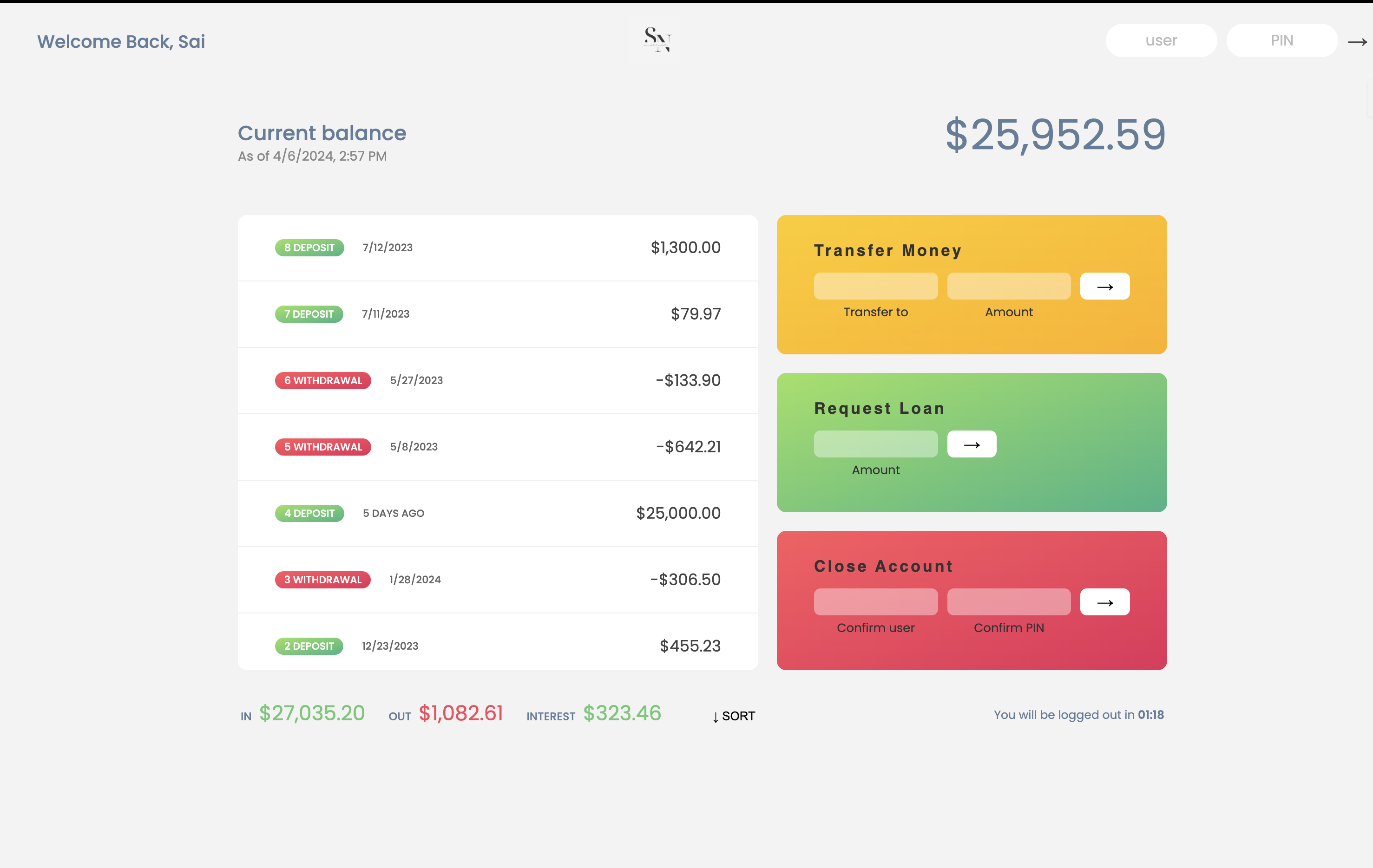Click the -$306.50 transaction amount
1373x868 pixels.
685,580
